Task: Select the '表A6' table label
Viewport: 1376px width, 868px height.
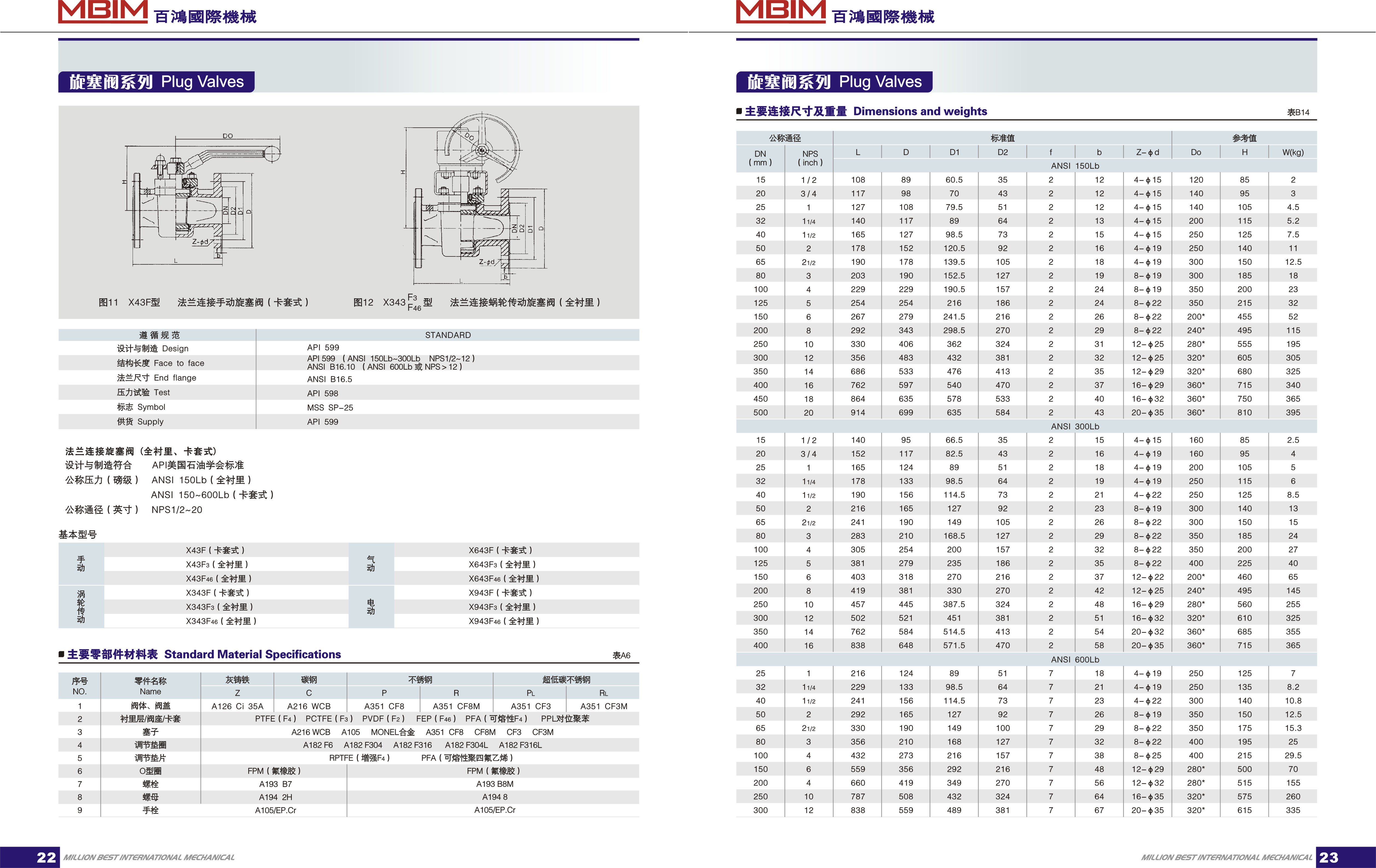Action: click(621, 655)
